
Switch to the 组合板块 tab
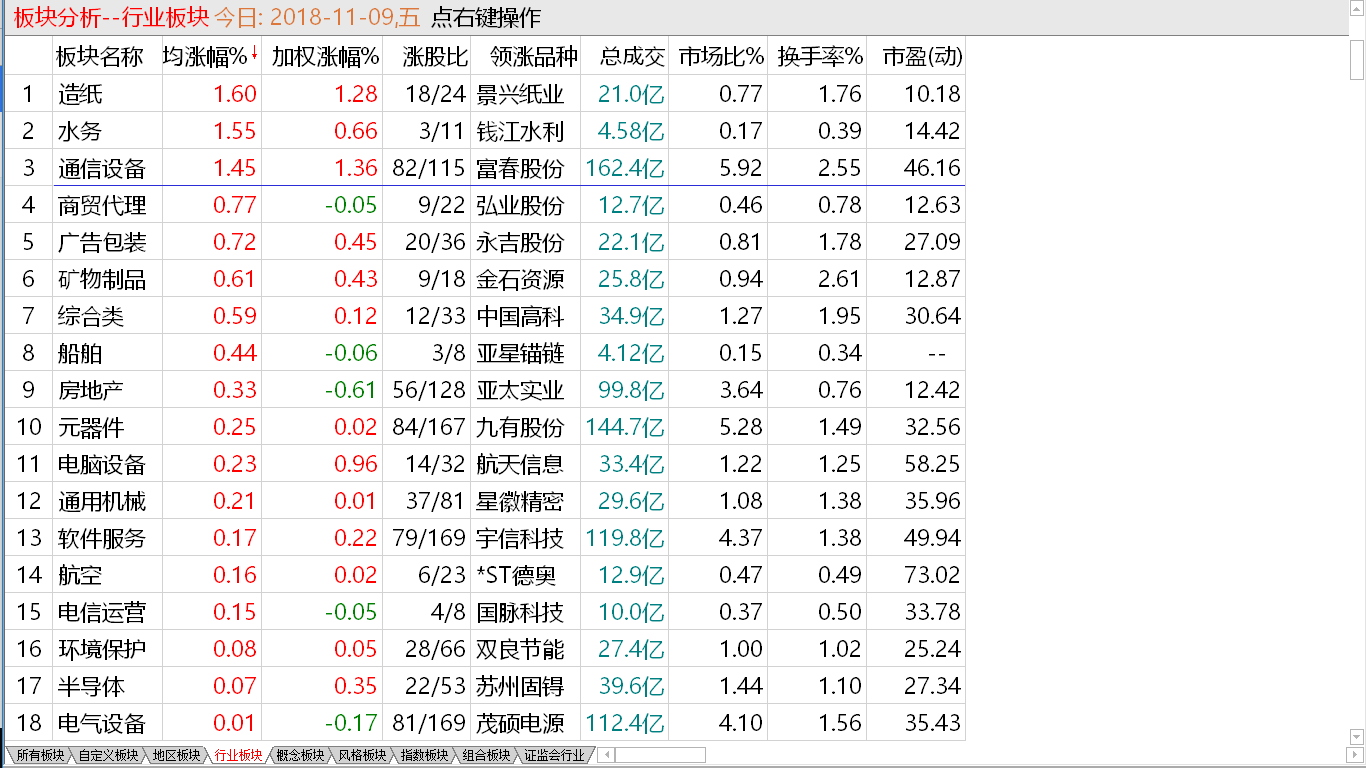coord(486,756)
